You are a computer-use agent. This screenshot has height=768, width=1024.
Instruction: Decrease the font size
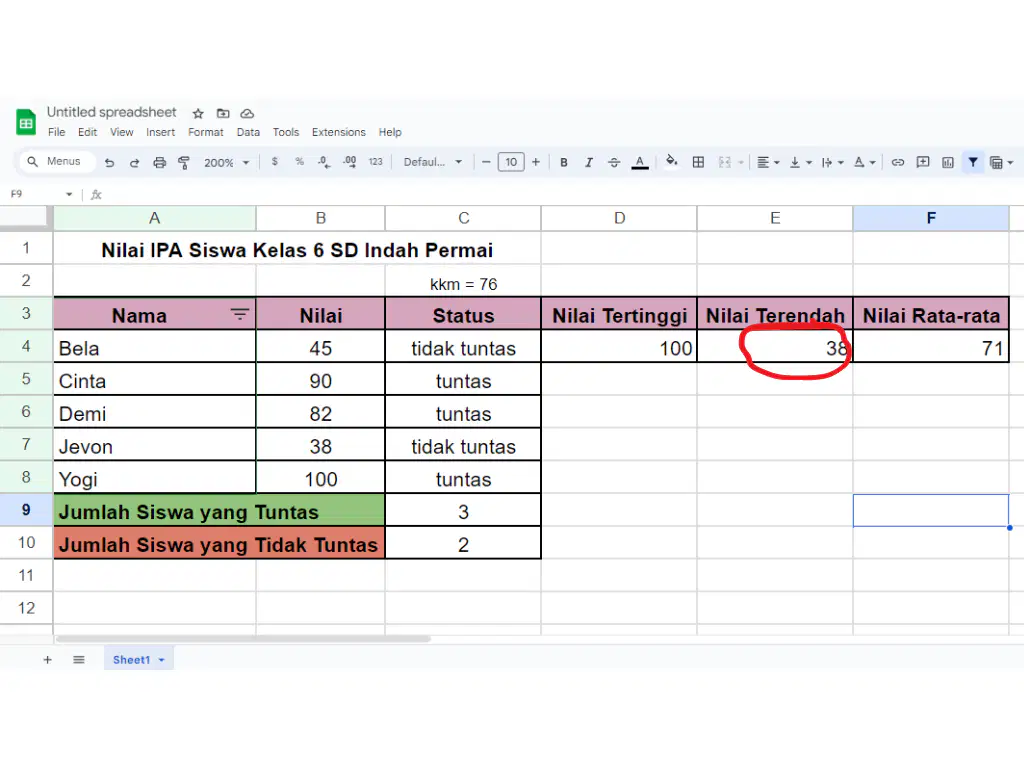(x=486, y=162)
